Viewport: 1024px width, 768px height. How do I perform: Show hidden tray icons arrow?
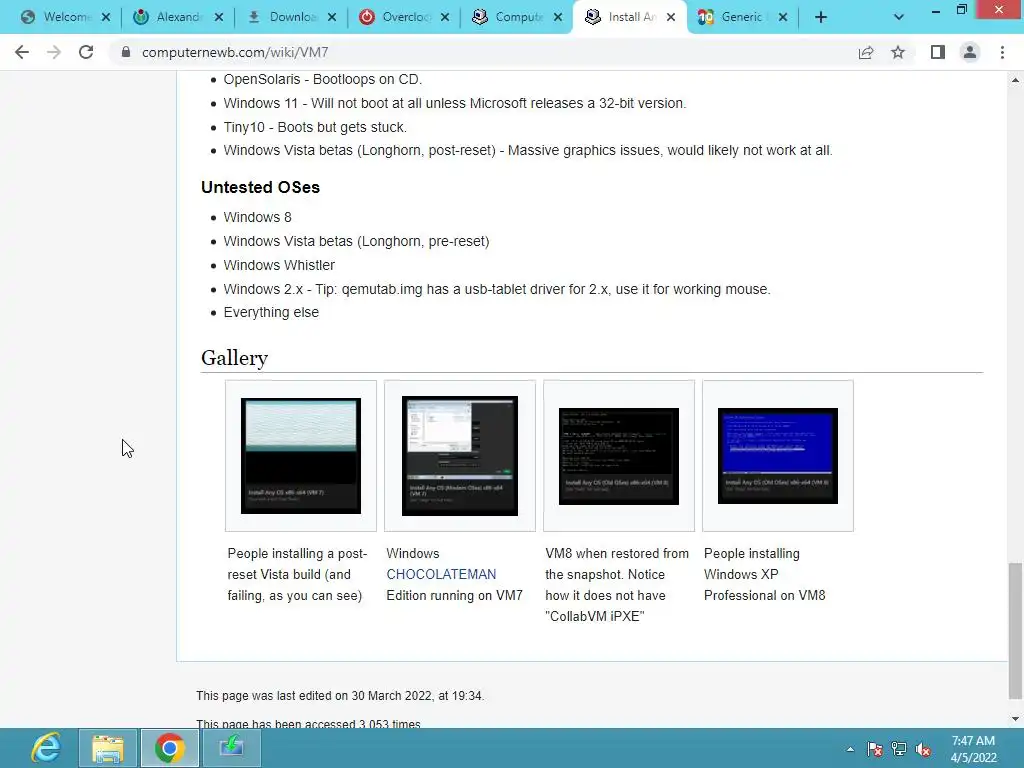click(850, 749)
